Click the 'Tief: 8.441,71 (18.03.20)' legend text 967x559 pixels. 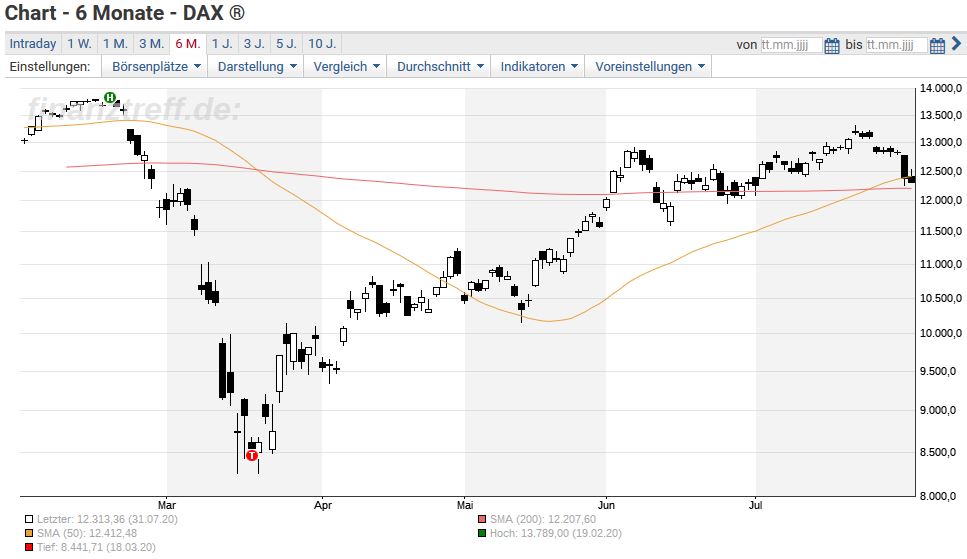(x=96, y=547)
